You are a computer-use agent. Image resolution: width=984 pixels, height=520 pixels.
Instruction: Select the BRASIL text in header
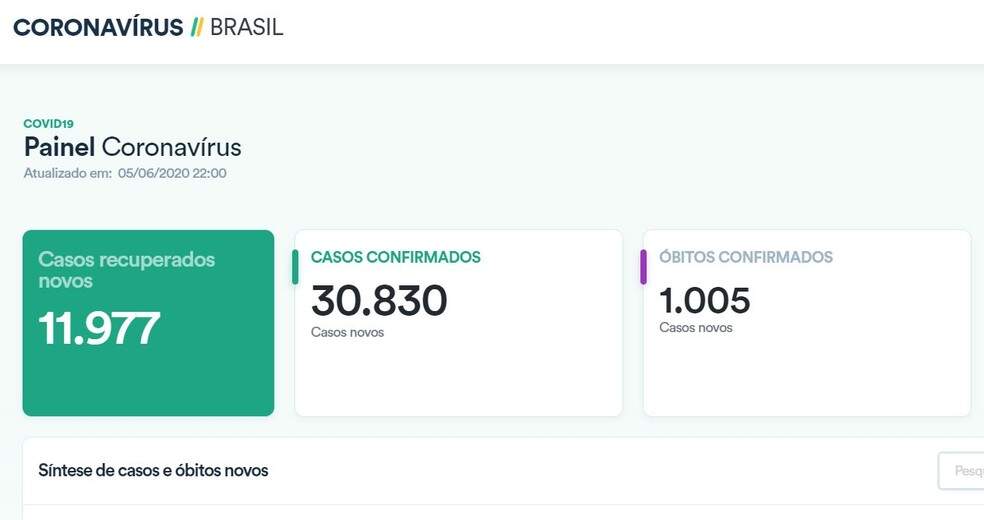246,27
